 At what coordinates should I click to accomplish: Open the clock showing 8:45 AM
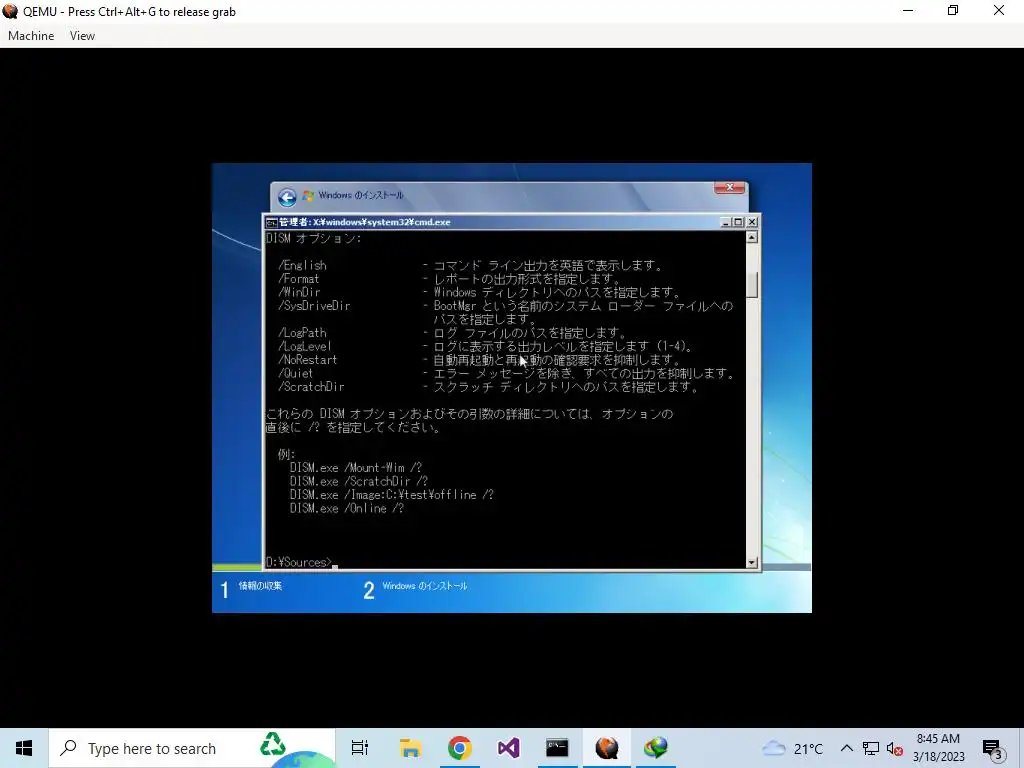point(938,748)
